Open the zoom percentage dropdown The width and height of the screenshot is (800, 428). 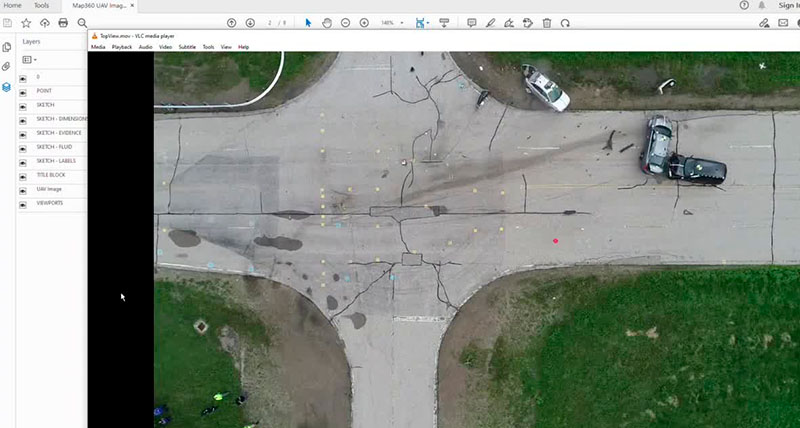[x=401, y=22]
